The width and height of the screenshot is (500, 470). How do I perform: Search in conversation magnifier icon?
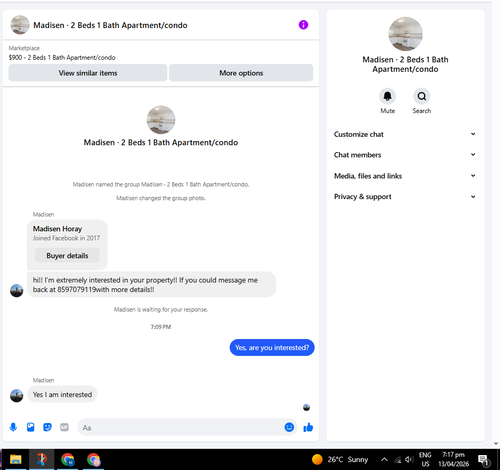click(422, 96)
